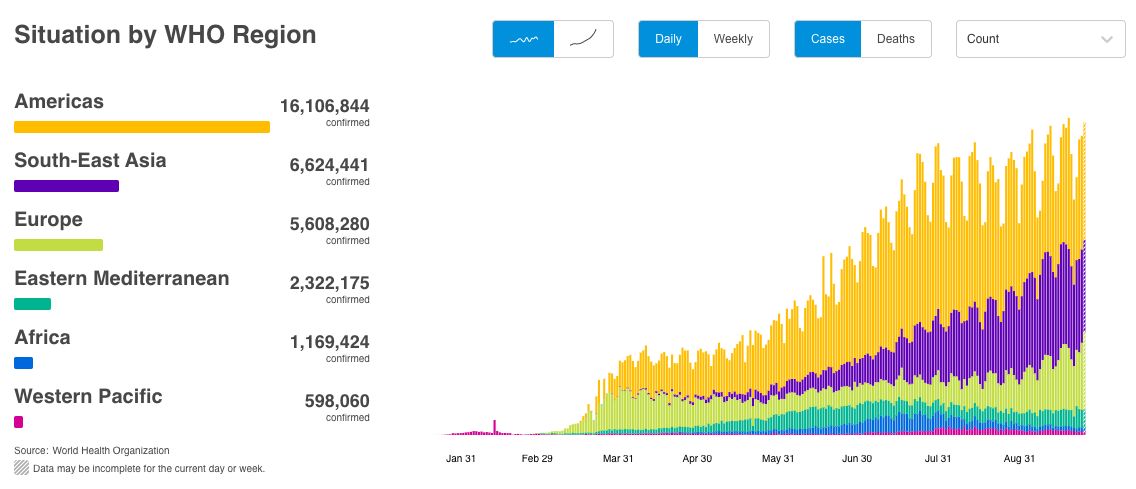Click the light green Europe bar
Image resolution: width=1136 pixels, height=489 pixels.
click(59, 245)
